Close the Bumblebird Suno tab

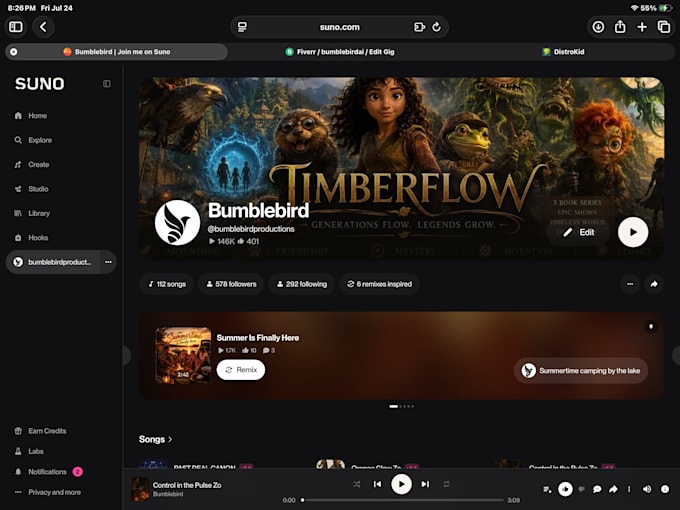coord(14,52)
